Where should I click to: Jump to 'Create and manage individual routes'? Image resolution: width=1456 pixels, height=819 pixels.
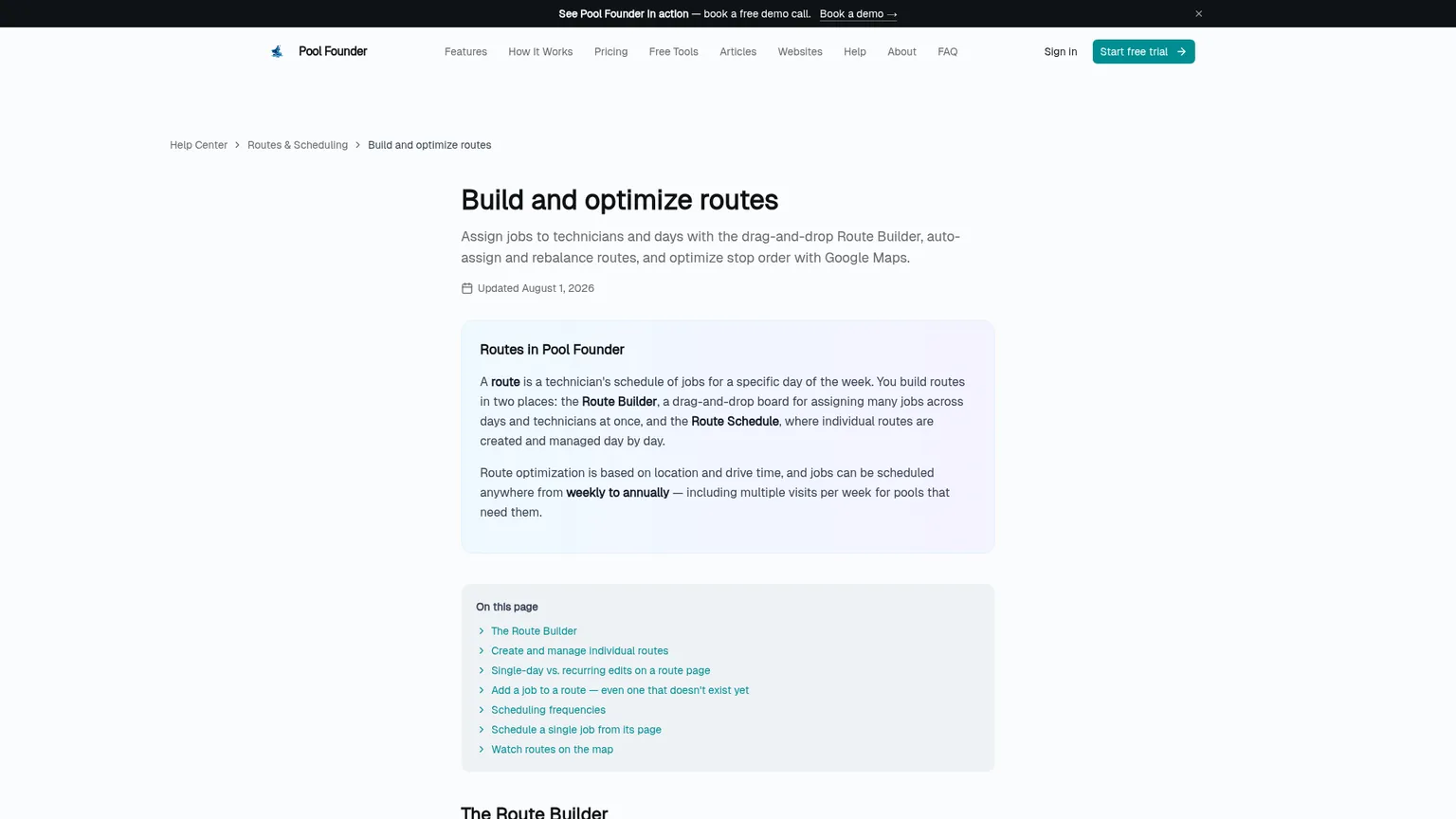pos(579,651)
